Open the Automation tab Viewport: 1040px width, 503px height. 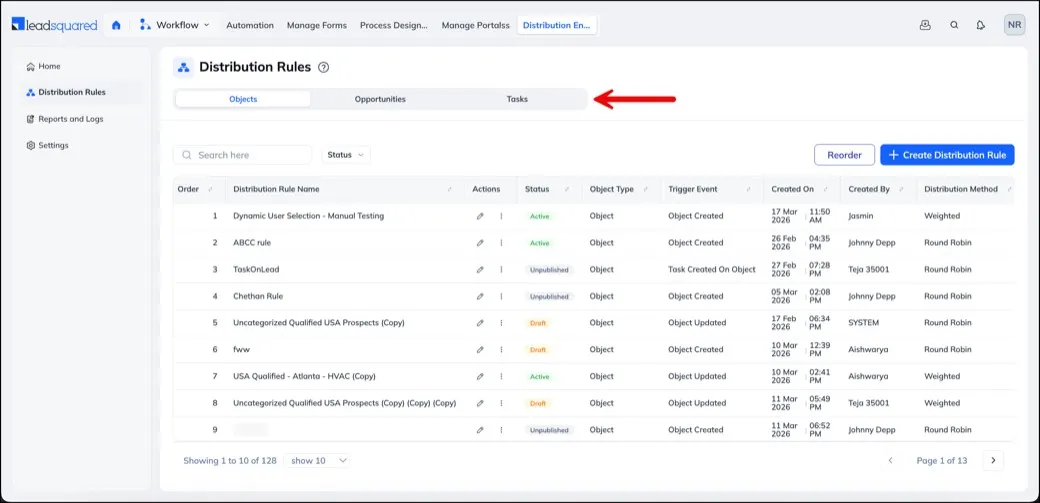pyautogui.click(x=250, y=25)
